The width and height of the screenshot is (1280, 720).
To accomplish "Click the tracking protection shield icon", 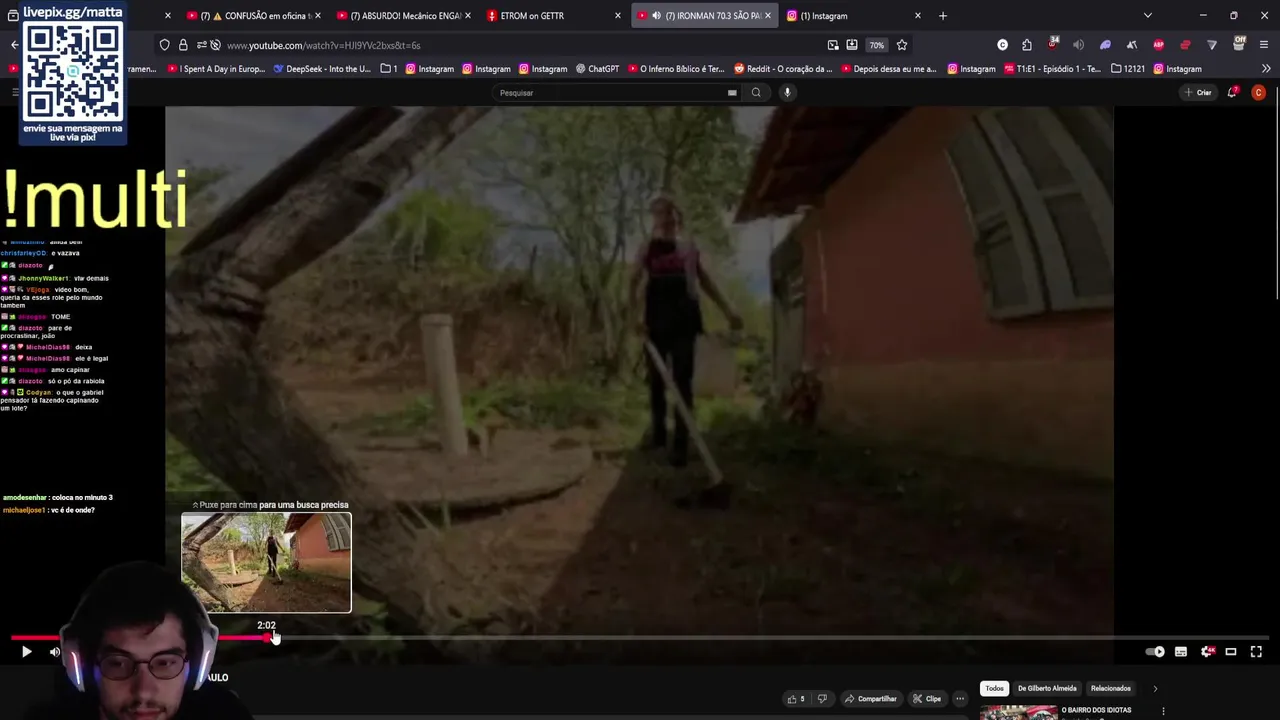I will (x=165, y=45).
